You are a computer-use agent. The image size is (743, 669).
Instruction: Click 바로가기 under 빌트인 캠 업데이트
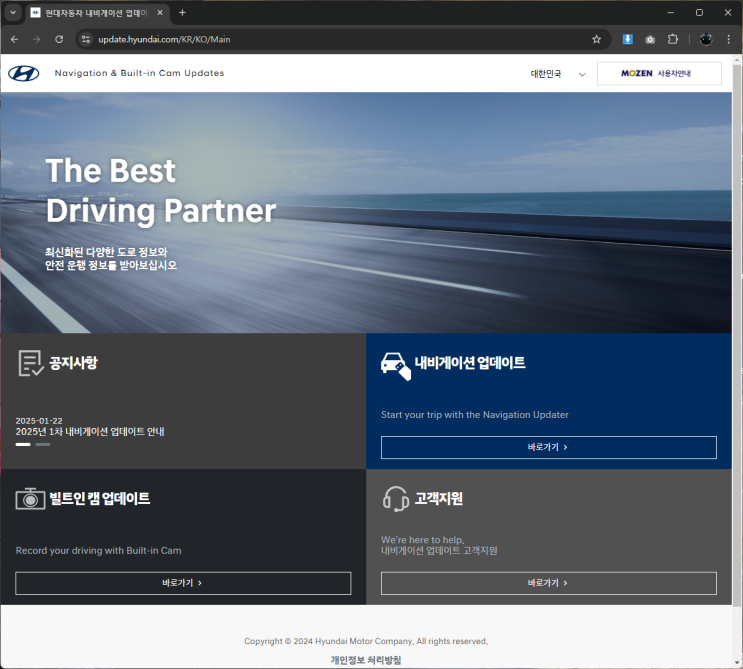(x=183, y=583)
